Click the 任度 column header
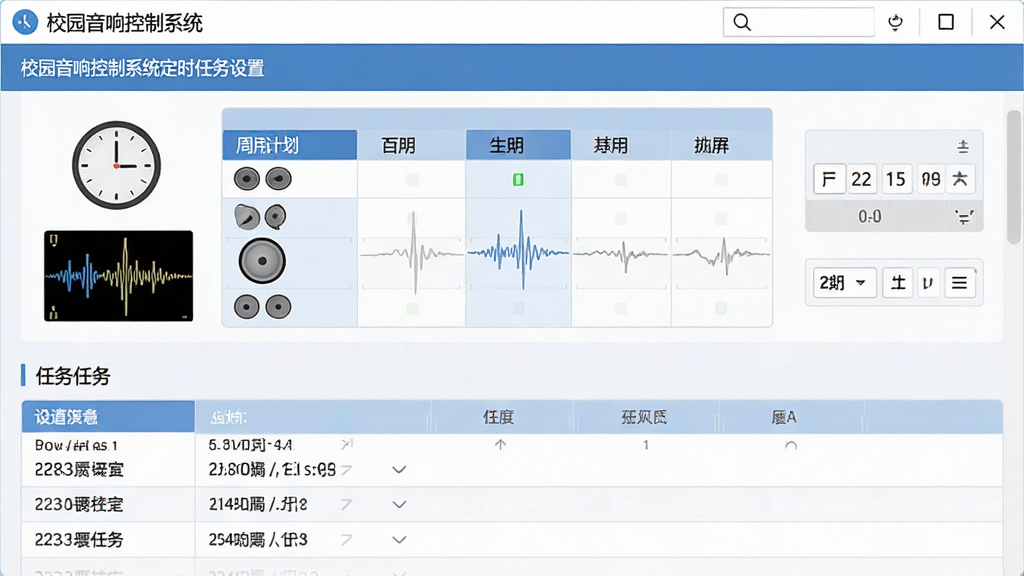The image size is (1024, 576). point(498,417)
